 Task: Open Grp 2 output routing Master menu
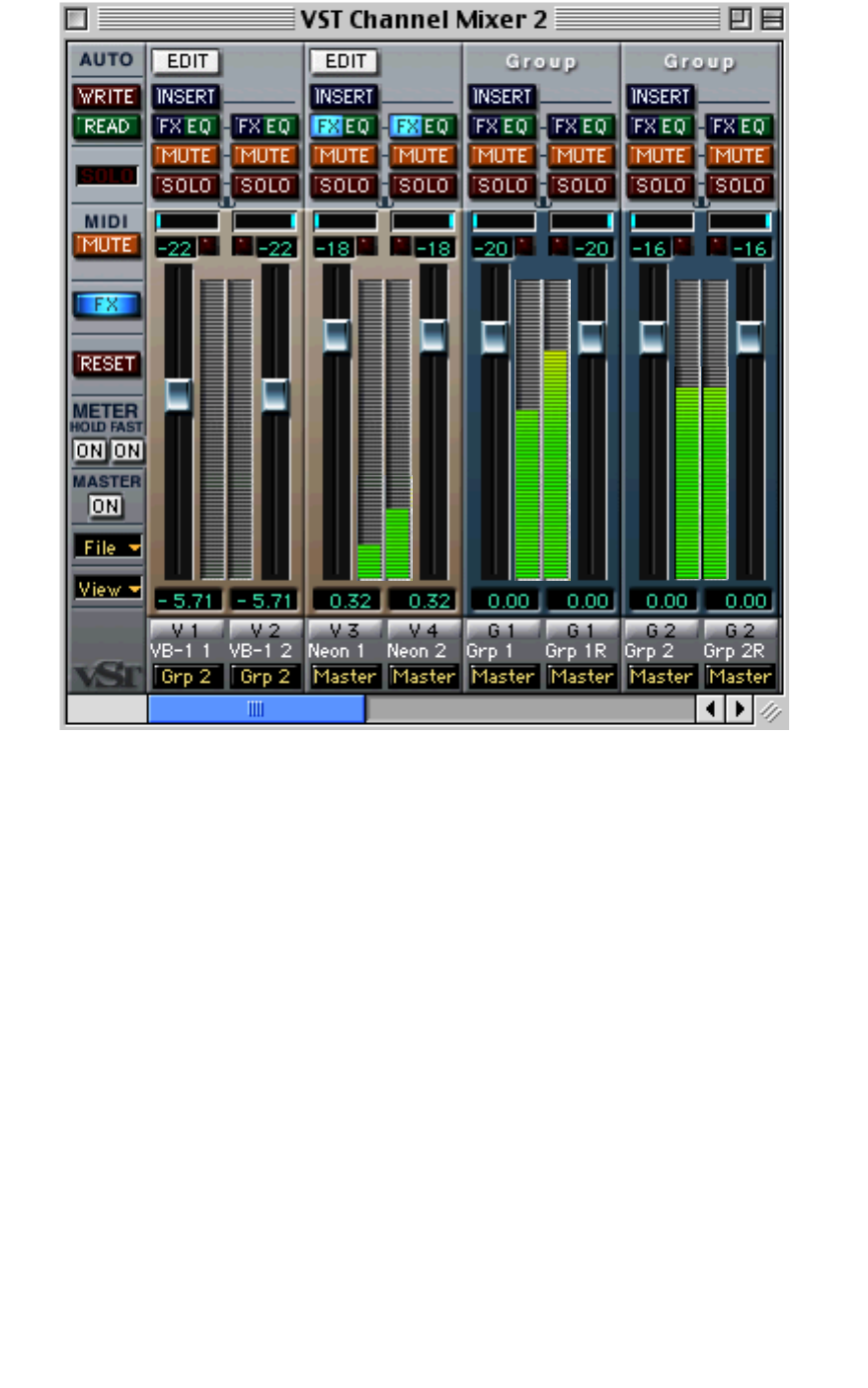(x=661, y=677)
